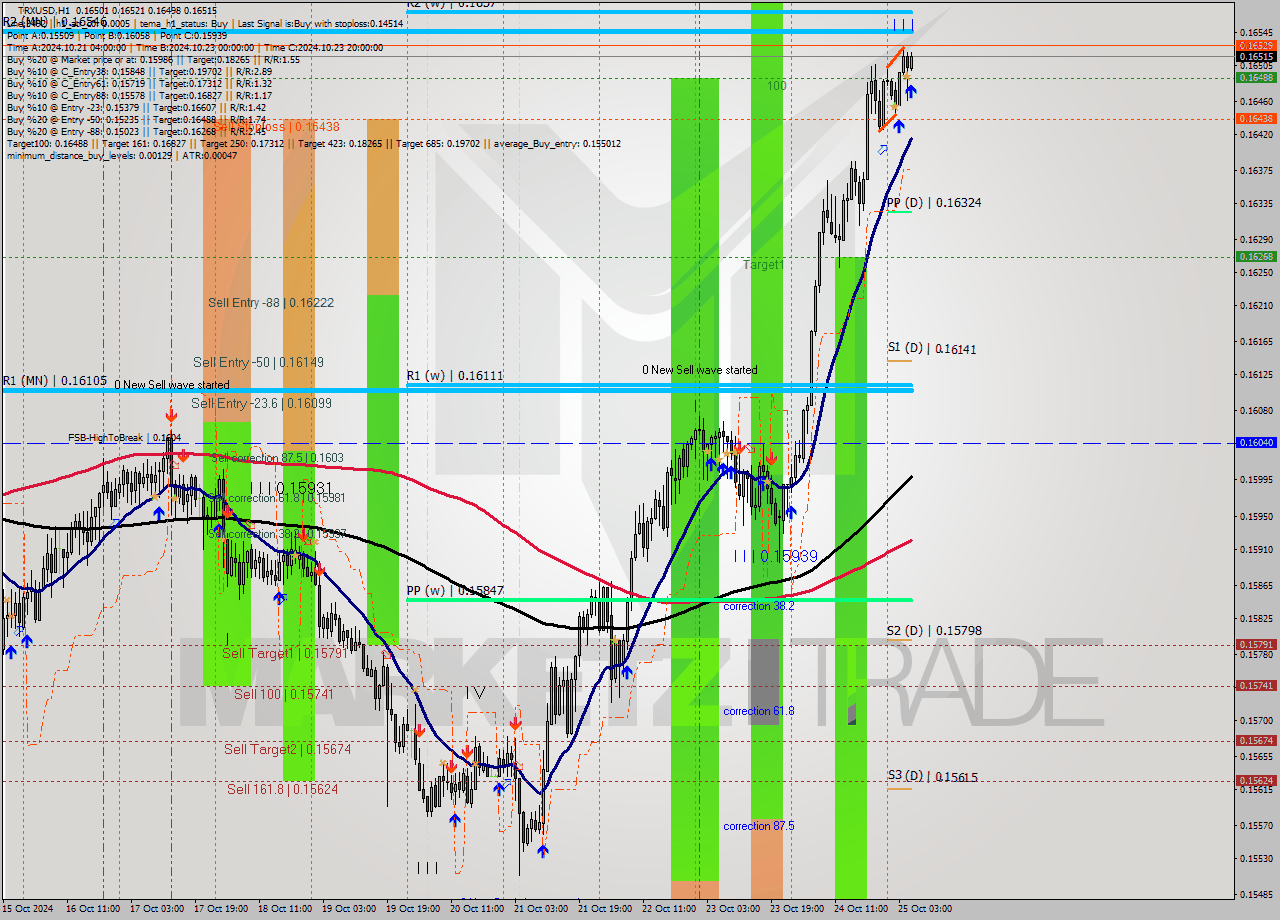Select the 'S1 (D) | 0.16141' label
Screen dimensions: 1280x920
932,349
